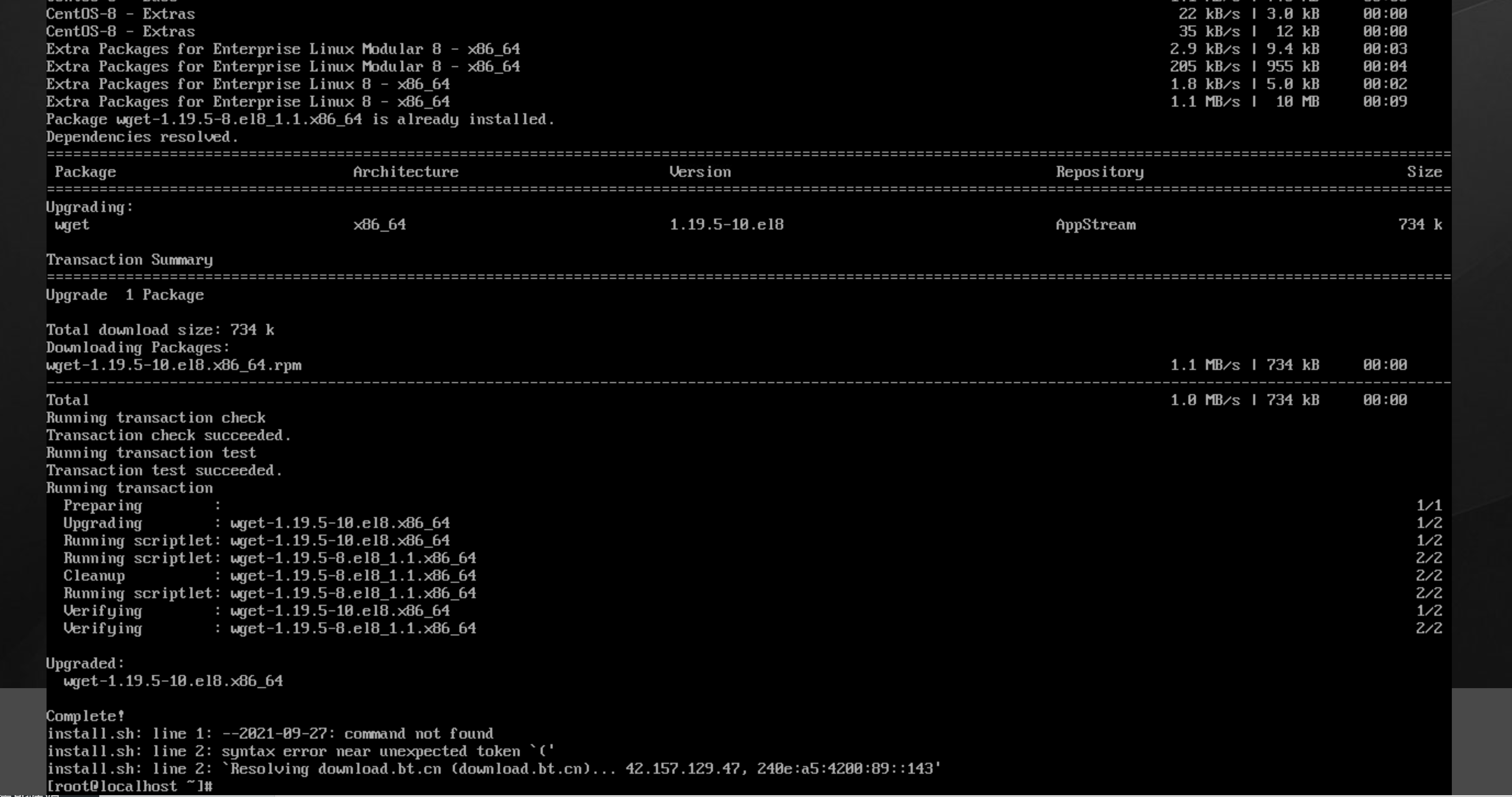This screenshot has height=797, width=1512.
Task: Select the 'Complete!' status line
Action: coord(86,716)
